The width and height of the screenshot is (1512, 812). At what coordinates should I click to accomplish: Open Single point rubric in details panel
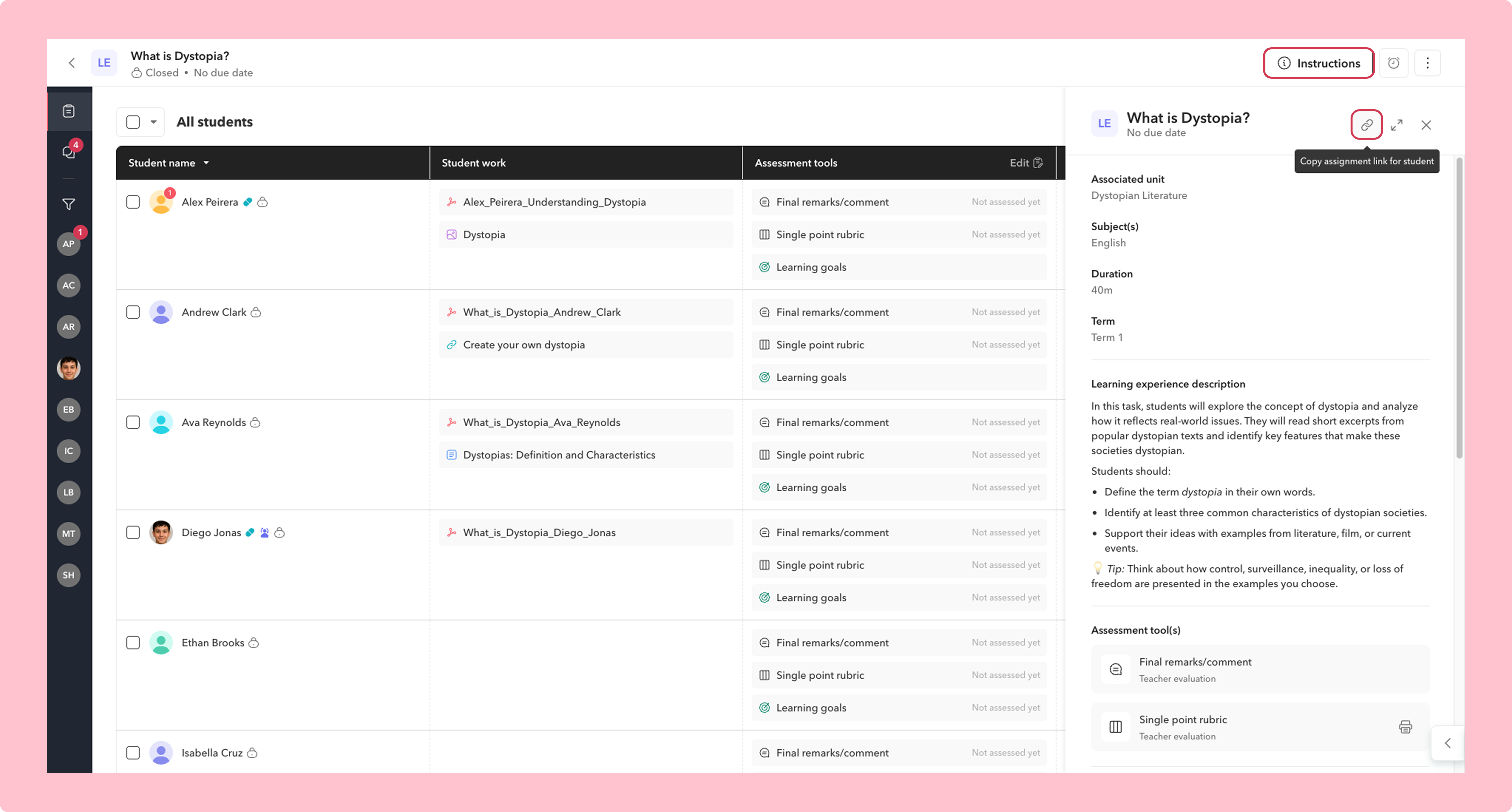tap(1260, 727)
